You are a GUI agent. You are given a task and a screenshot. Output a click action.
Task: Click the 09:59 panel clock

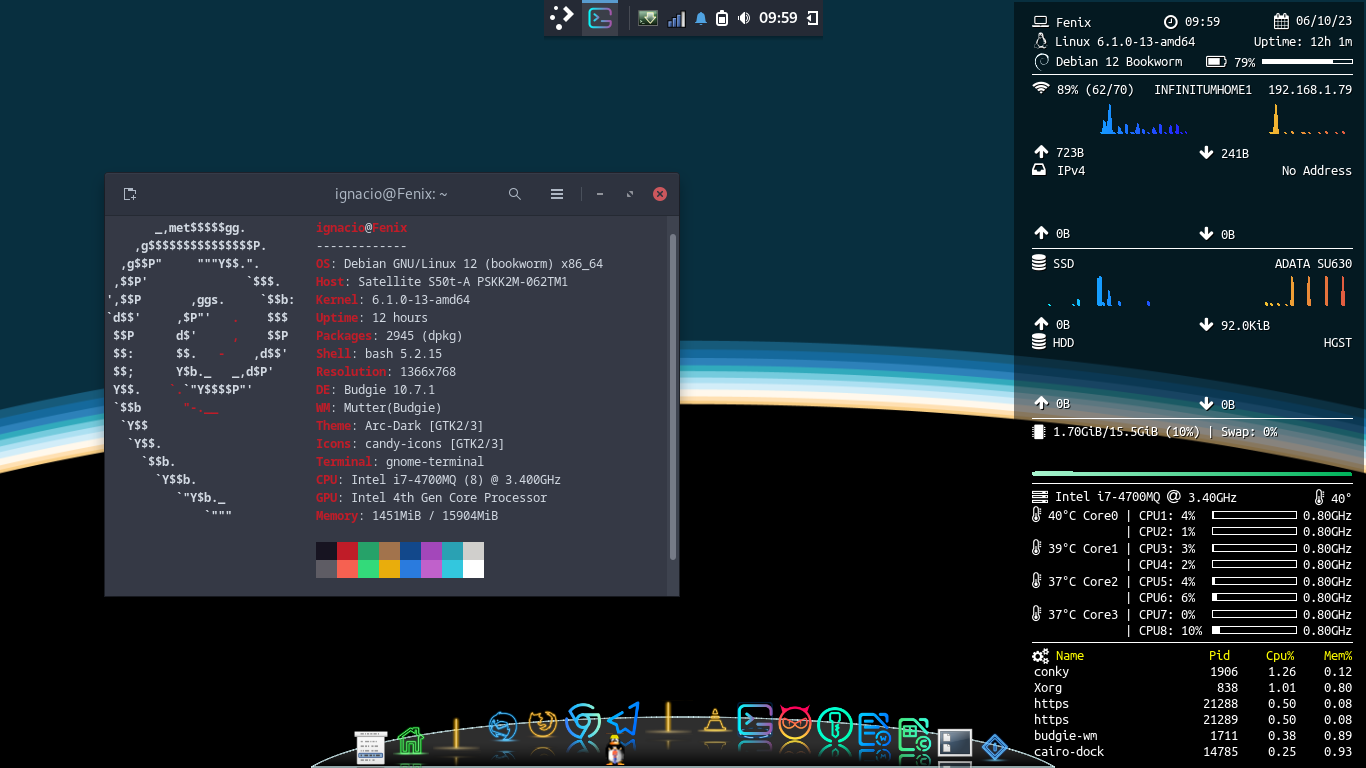click(778, 18)
